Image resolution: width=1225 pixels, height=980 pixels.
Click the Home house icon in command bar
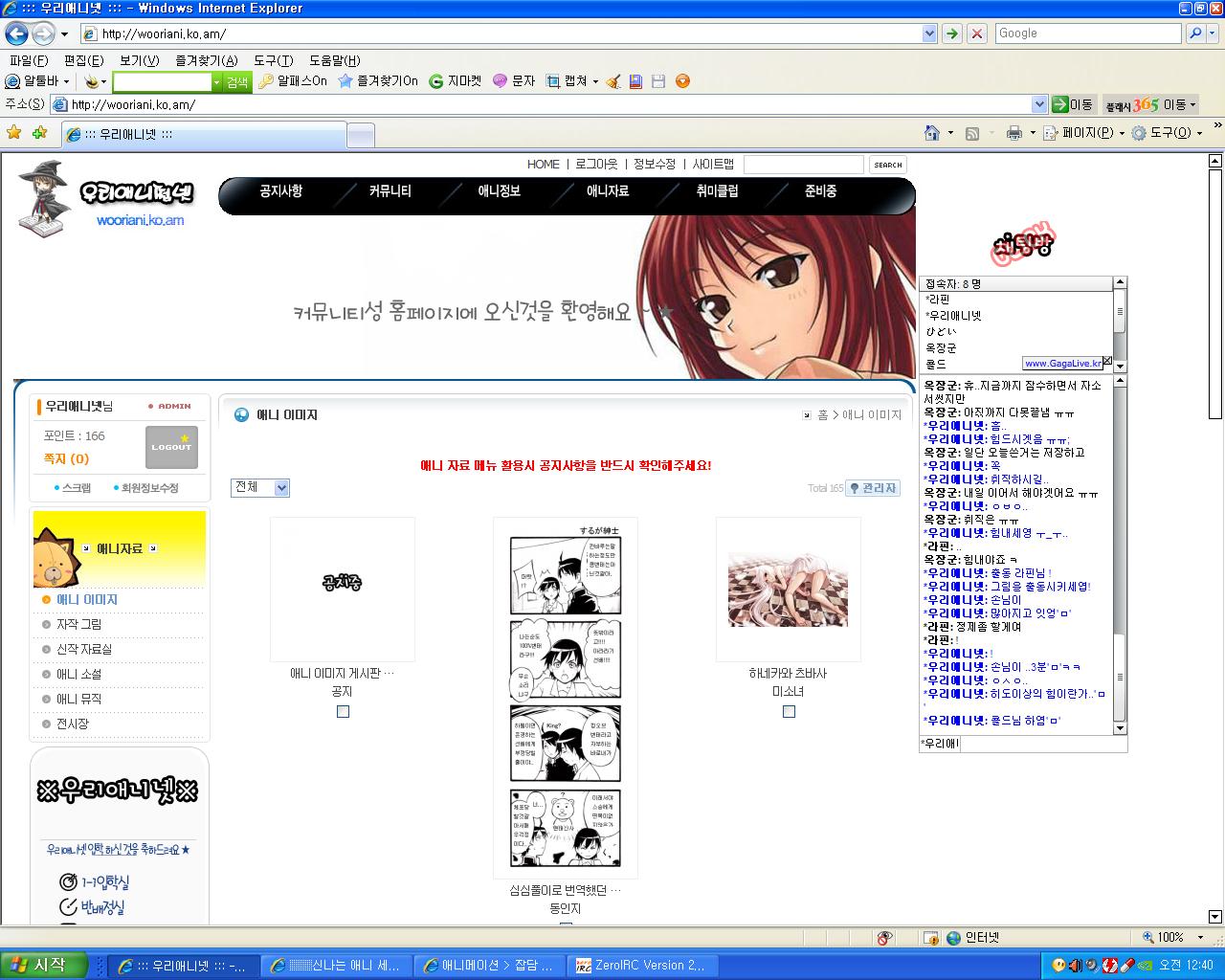pyautogui.click(x=931, y=133)
